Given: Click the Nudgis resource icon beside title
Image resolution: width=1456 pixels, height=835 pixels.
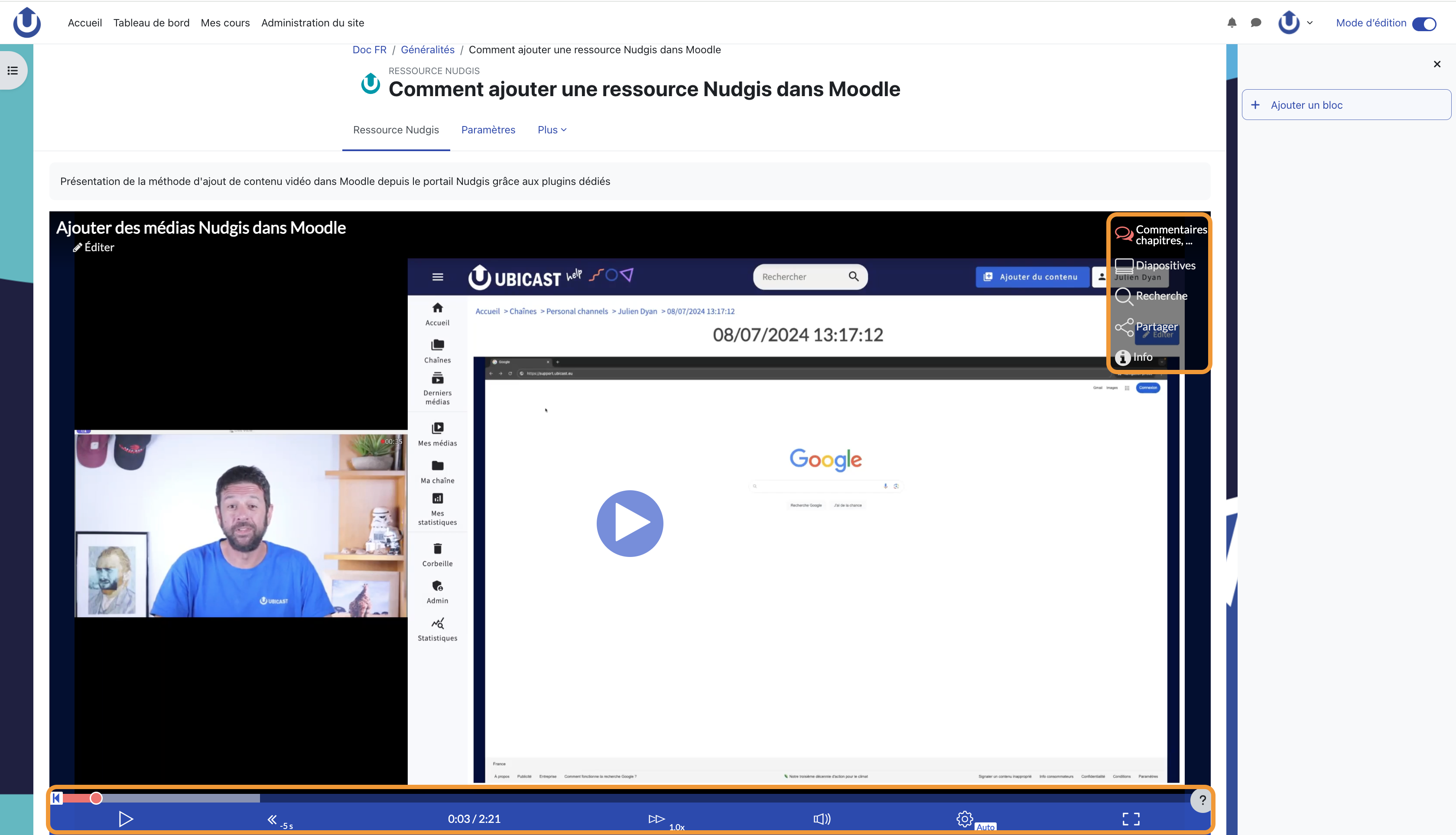Looking at the screenshot, I should (x=370, y=83).
